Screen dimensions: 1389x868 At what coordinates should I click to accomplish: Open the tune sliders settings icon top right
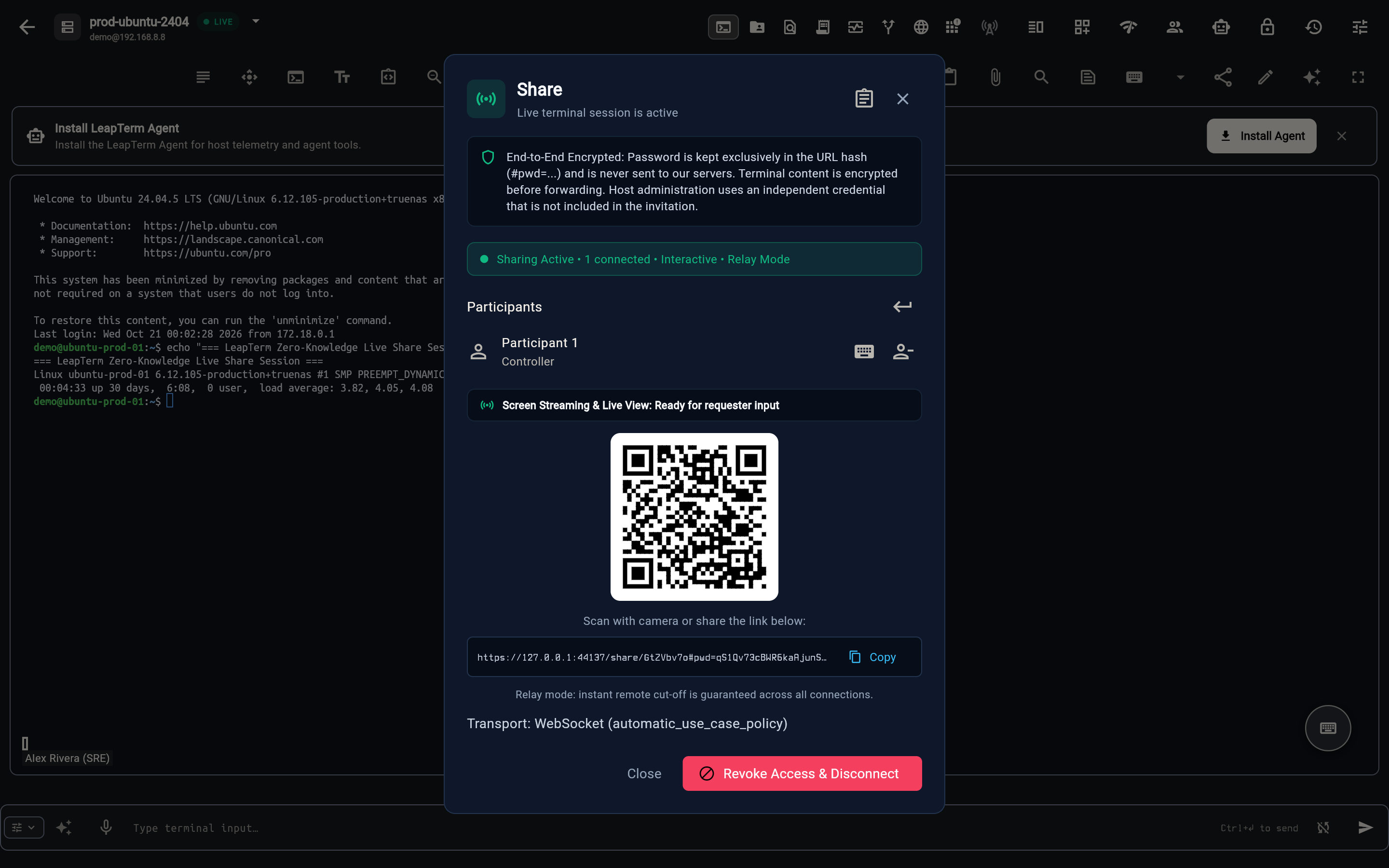(1360, 27)
